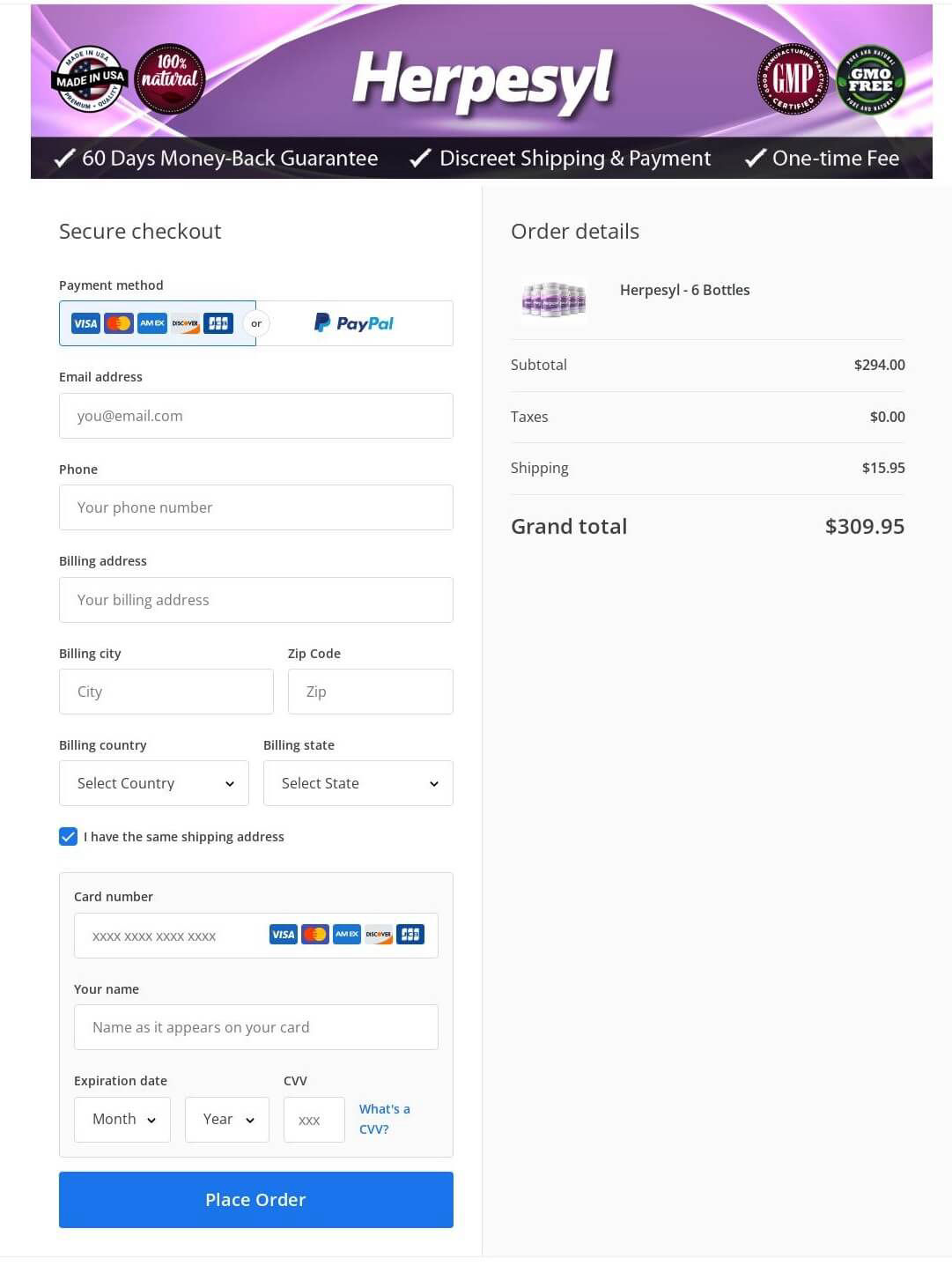Click the Visa icon in card number field
952x1273 pixels.
click(x=283, y=935)
